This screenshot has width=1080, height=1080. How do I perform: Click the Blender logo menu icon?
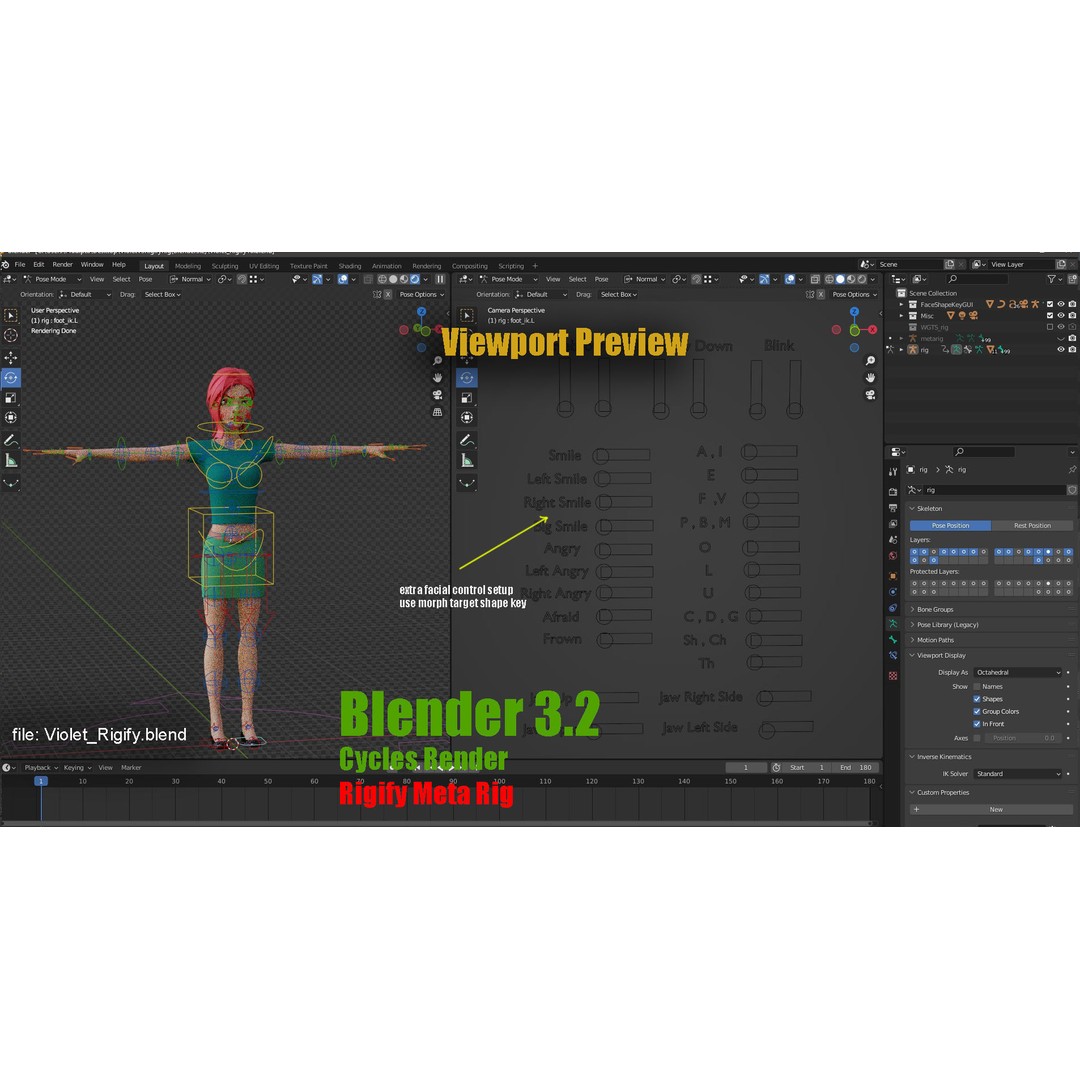(6, 264)
